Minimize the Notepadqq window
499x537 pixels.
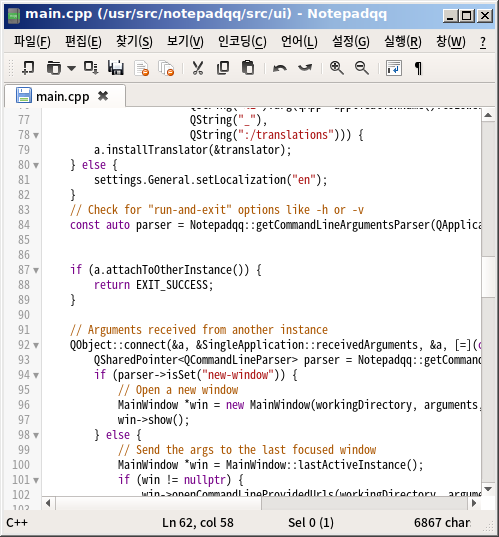tap(450, 16)
